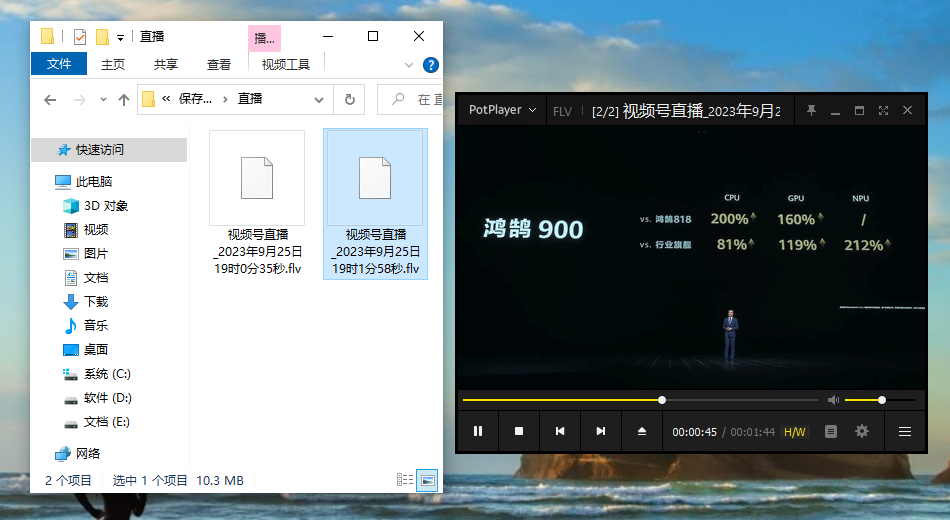
Task: Click the pink 播... contextual tab header
Action: [x=264, y=38]
